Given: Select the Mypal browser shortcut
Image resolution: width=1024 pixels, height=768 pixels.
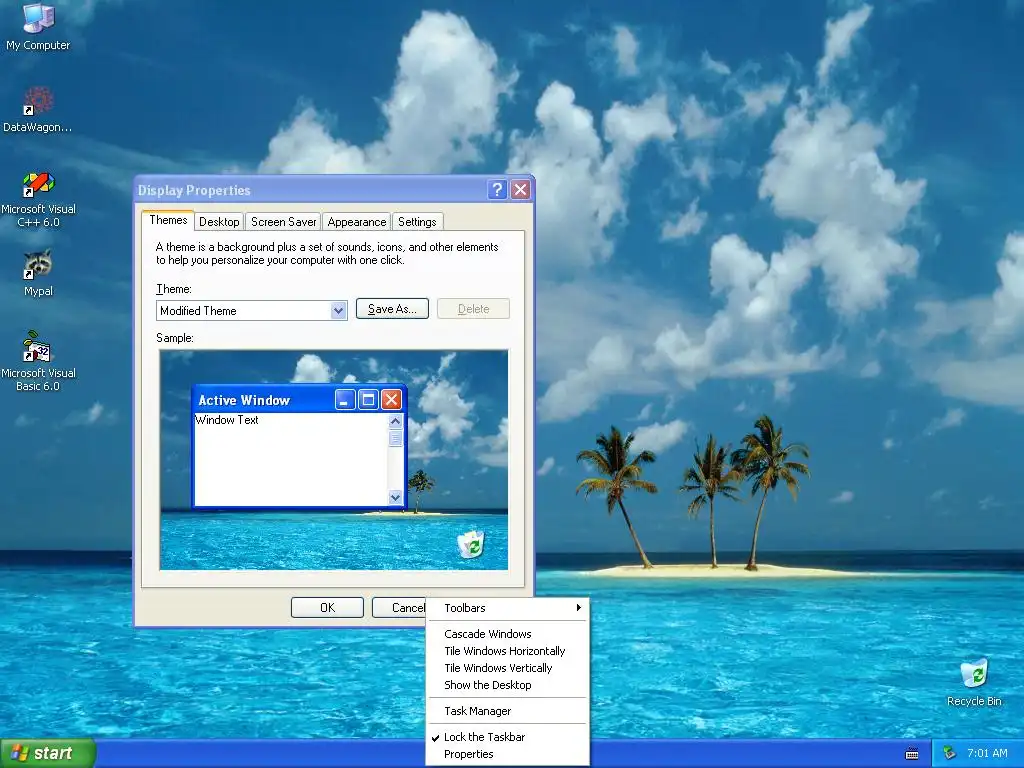Looking at the screenshot, I should point(38,273).
